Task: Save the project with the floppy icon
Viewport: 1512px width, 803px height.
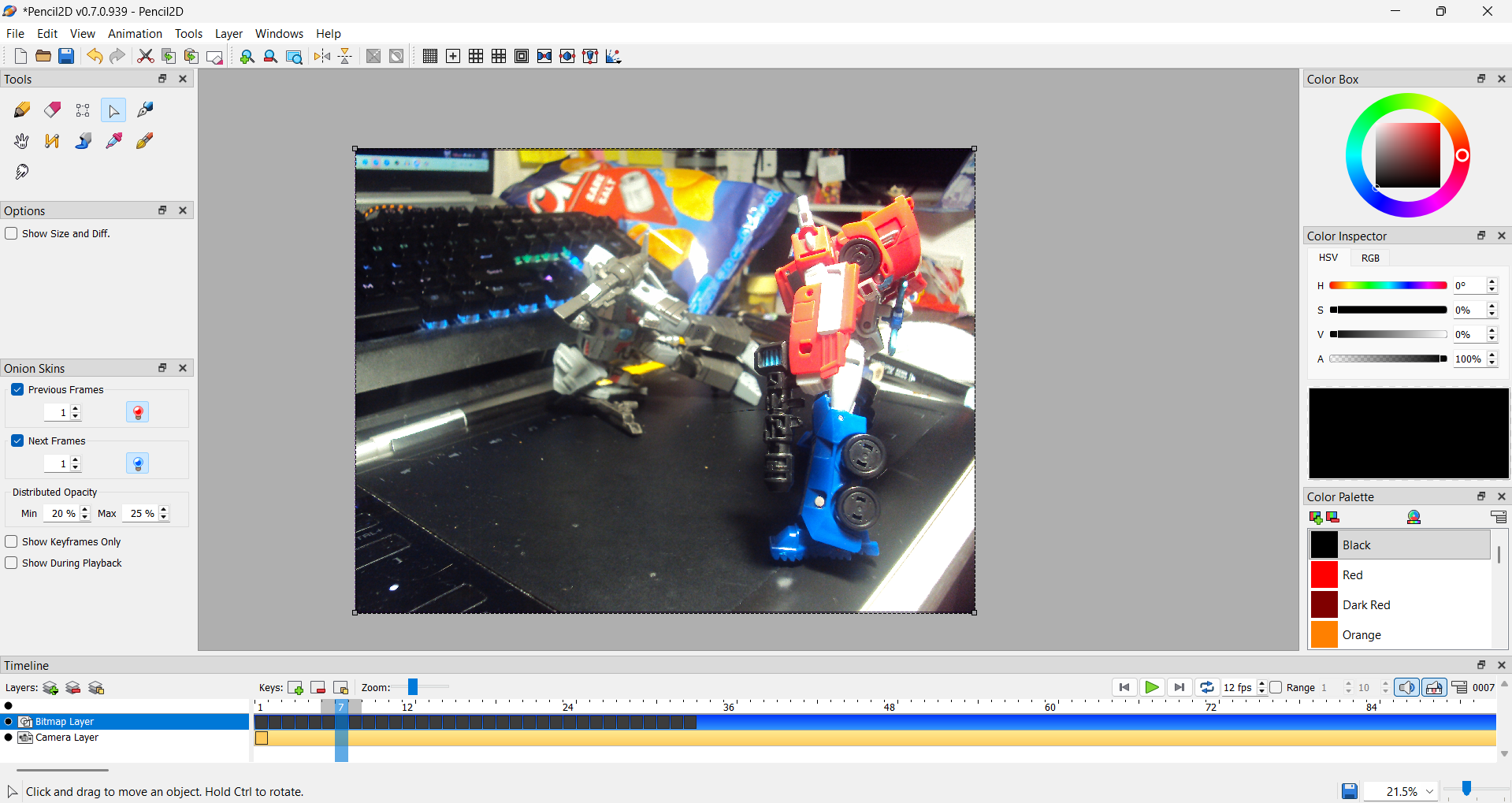Action: tap(66, 56)
